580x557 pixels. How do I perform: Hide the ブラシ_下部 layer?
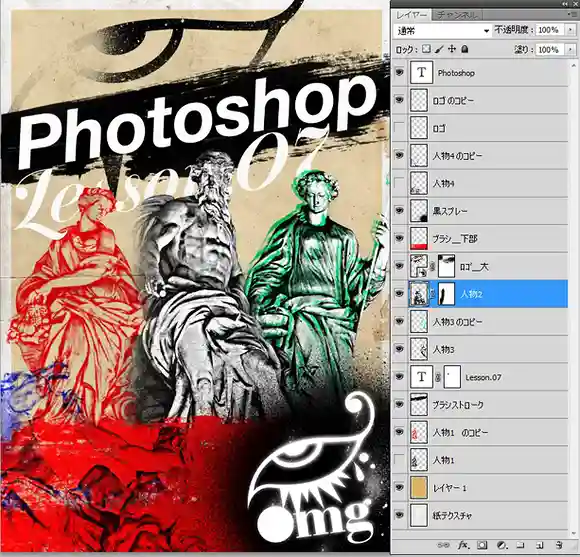[399, 238]
